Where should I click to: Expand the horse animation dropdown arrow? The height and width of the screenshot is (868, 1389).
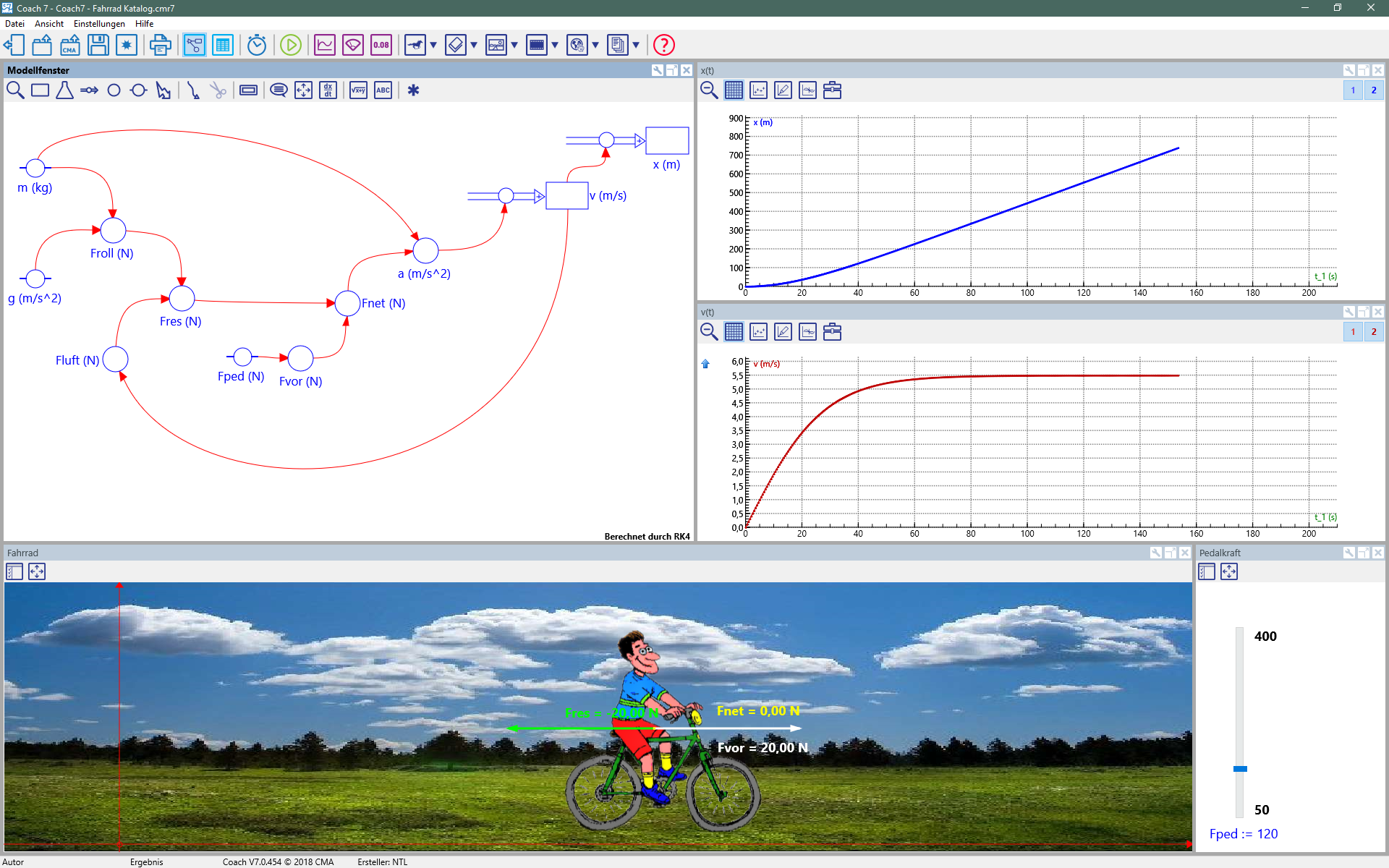pyautogui.click(x=433, y=45)
